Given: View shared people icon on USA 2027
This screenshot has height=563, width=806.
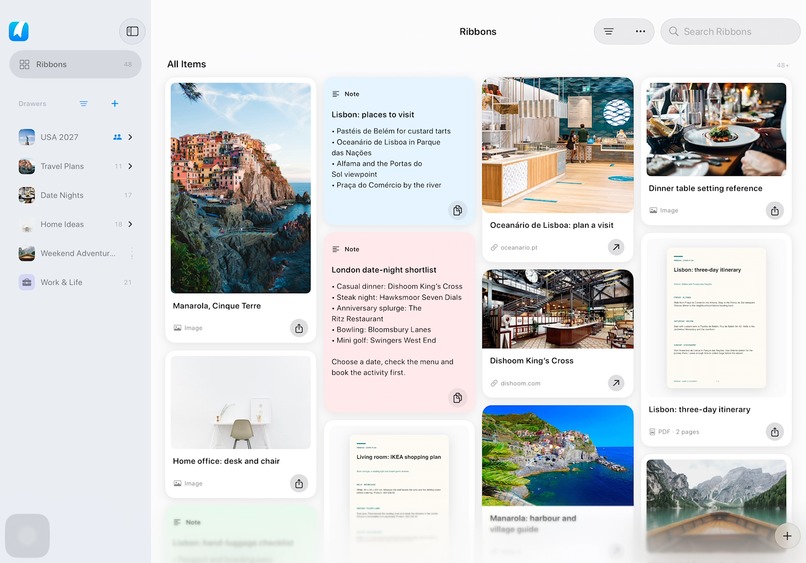Looking at the screenshot, I should click(117, 137).
